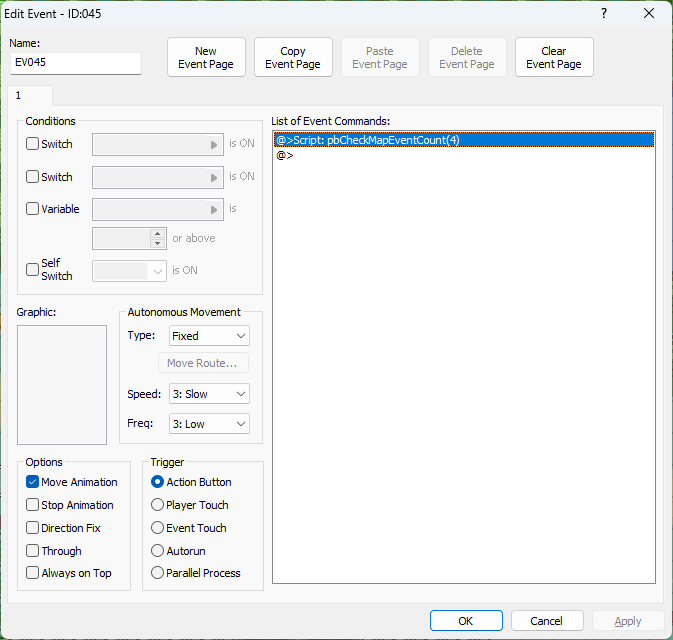Screen dimensions: 673x640
Task: Expand the Freq dropdown
Action: point(209,424)
